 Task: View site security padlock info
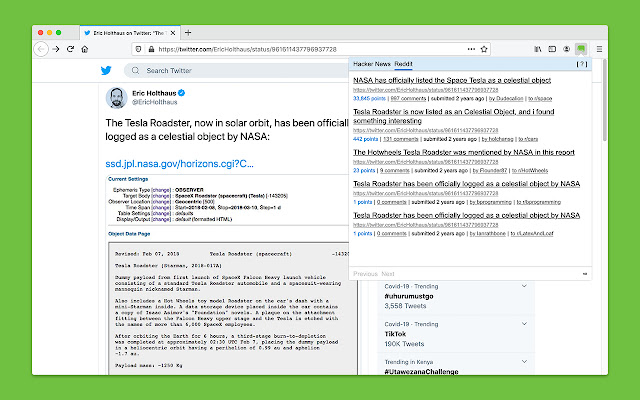point(151,49)
